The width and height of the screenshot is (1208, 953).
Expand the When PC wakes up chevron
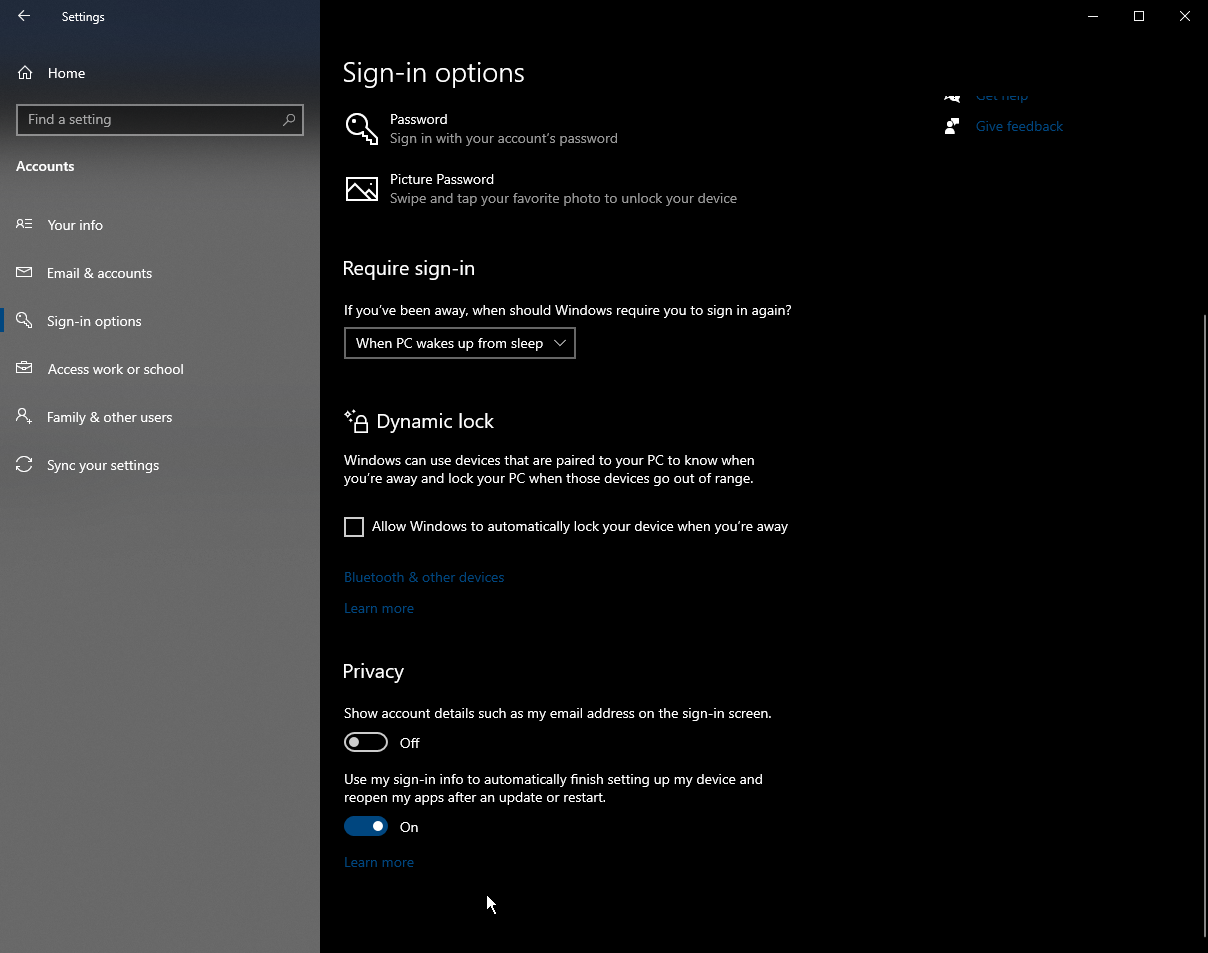point(560,343)
